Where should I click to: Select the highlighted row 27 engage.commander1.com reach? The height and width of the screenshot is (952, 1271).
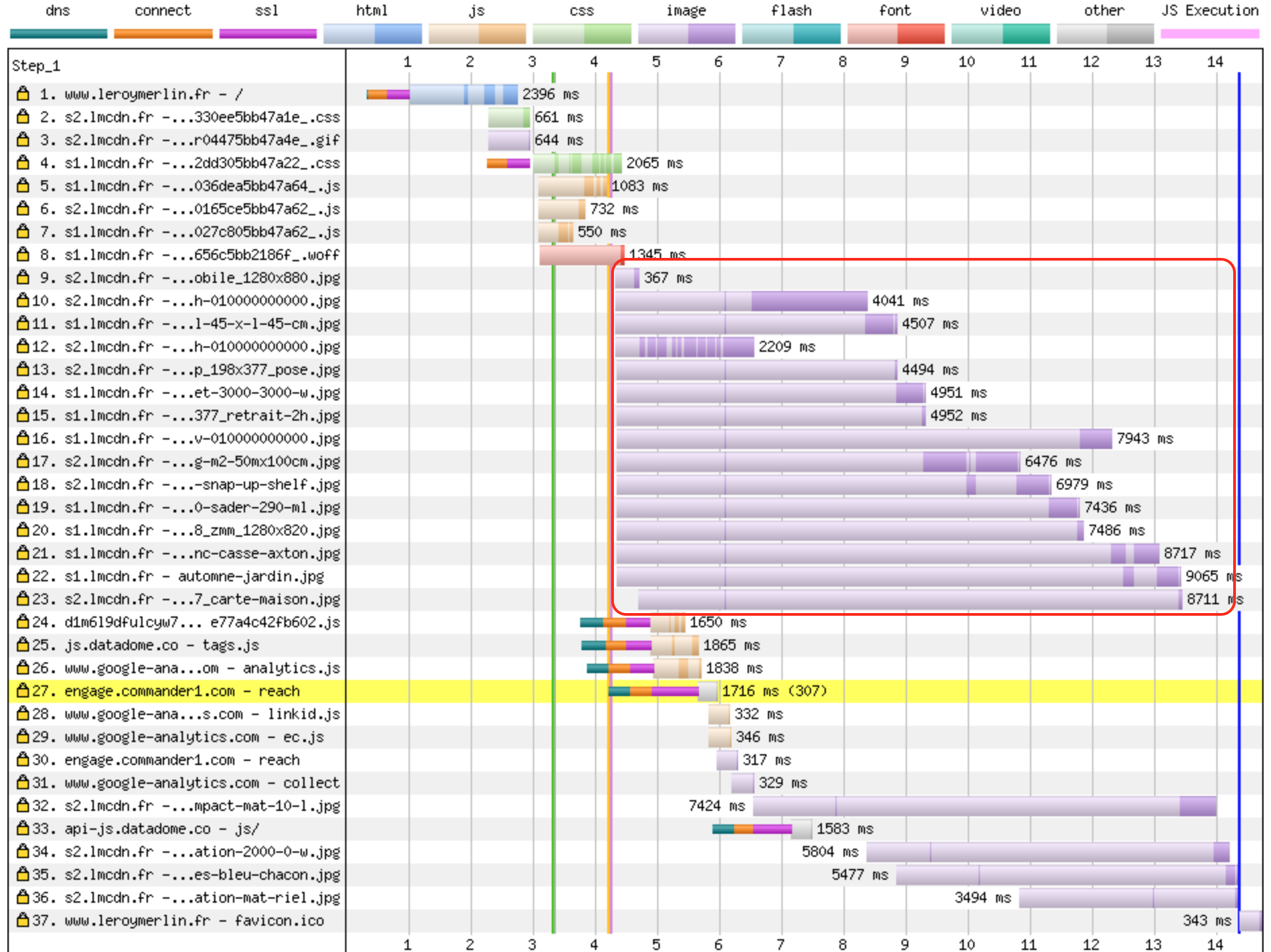click(x=635, y=691)
